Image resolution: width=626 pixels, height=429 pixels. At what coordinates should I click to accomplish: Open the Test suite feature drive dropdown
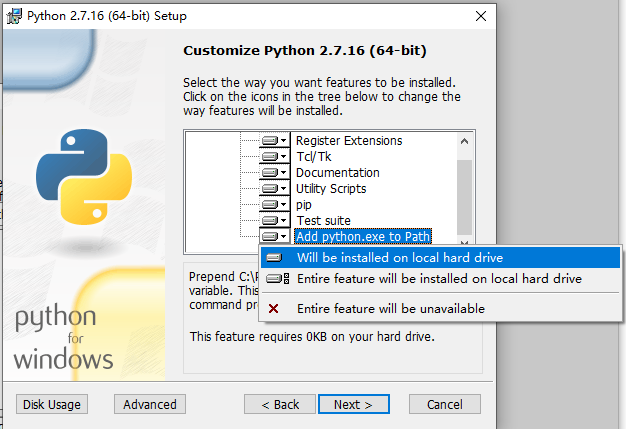pyautogui.click(x=274, y=220)
